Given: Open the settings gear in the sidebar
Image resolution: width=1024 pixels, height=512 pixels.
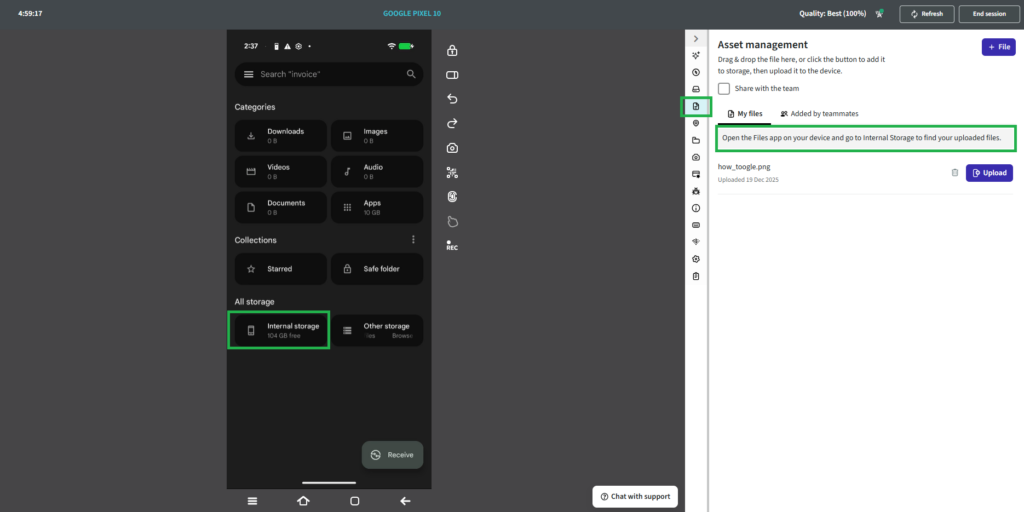Looking at the screenshot, I should [696, 259].
